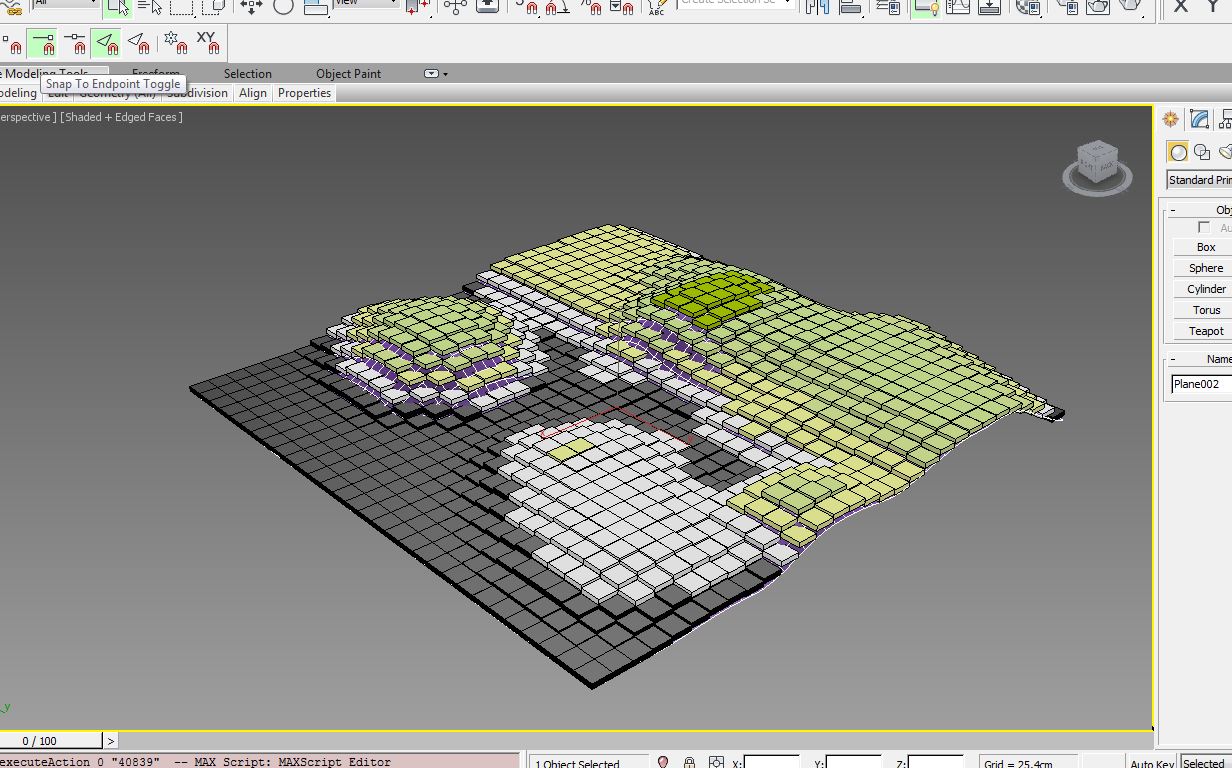Image resolution: width=1232 pixels, height=768 pixels.
Task: Activate the Select Object arrow tool
Action: pos(117,7)
